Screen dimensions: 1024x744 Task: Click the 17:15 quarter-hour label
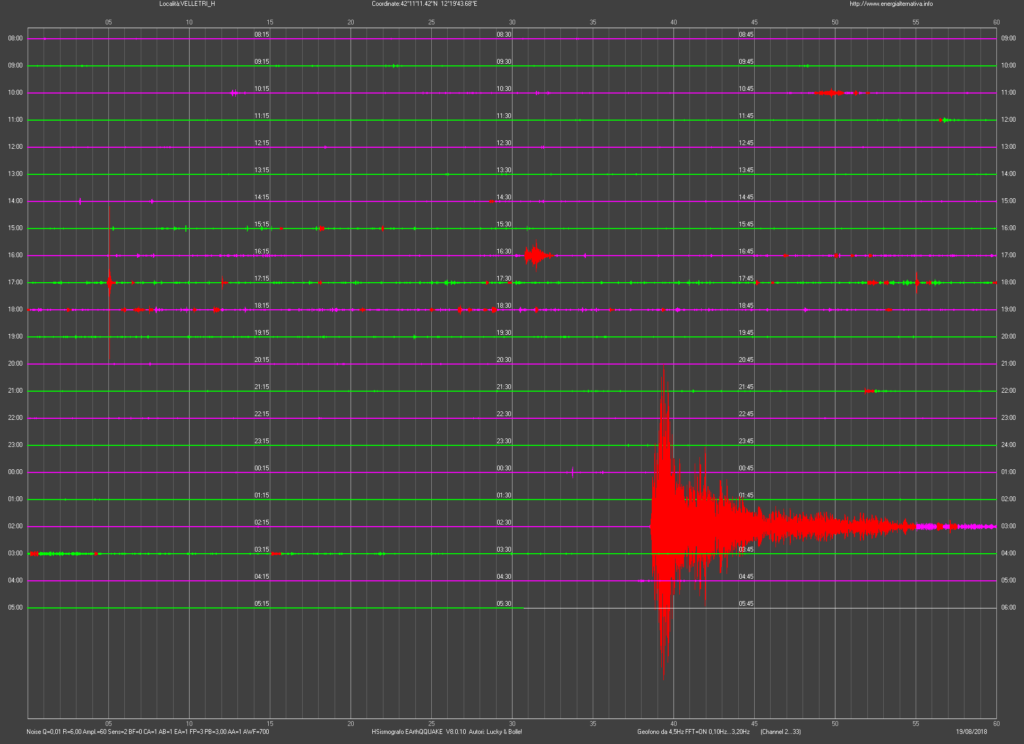[262, 278]
